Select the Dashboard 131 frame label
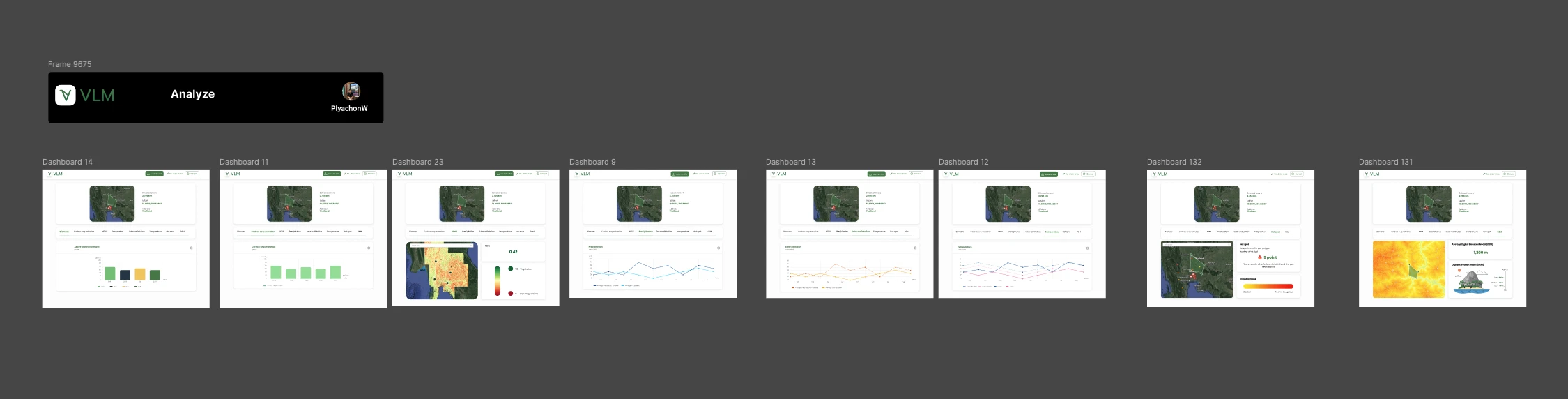 (1385, 162)
